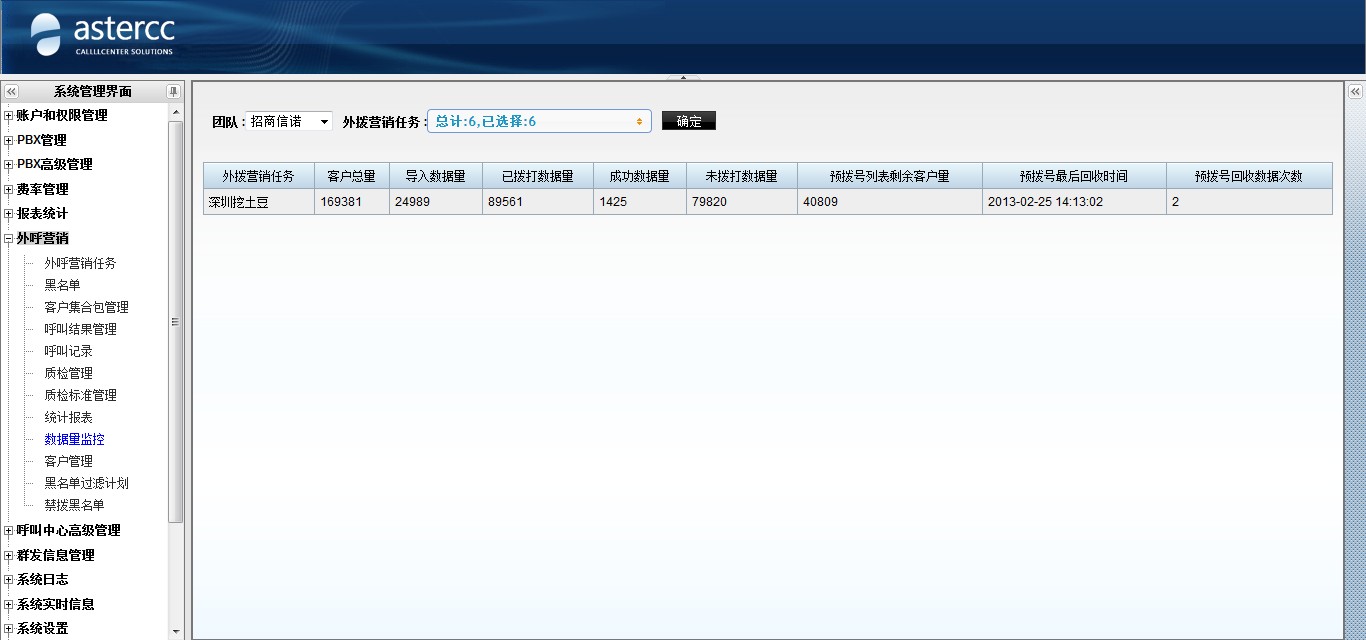Open the 团队 dropdown

[x=289, y=121]
